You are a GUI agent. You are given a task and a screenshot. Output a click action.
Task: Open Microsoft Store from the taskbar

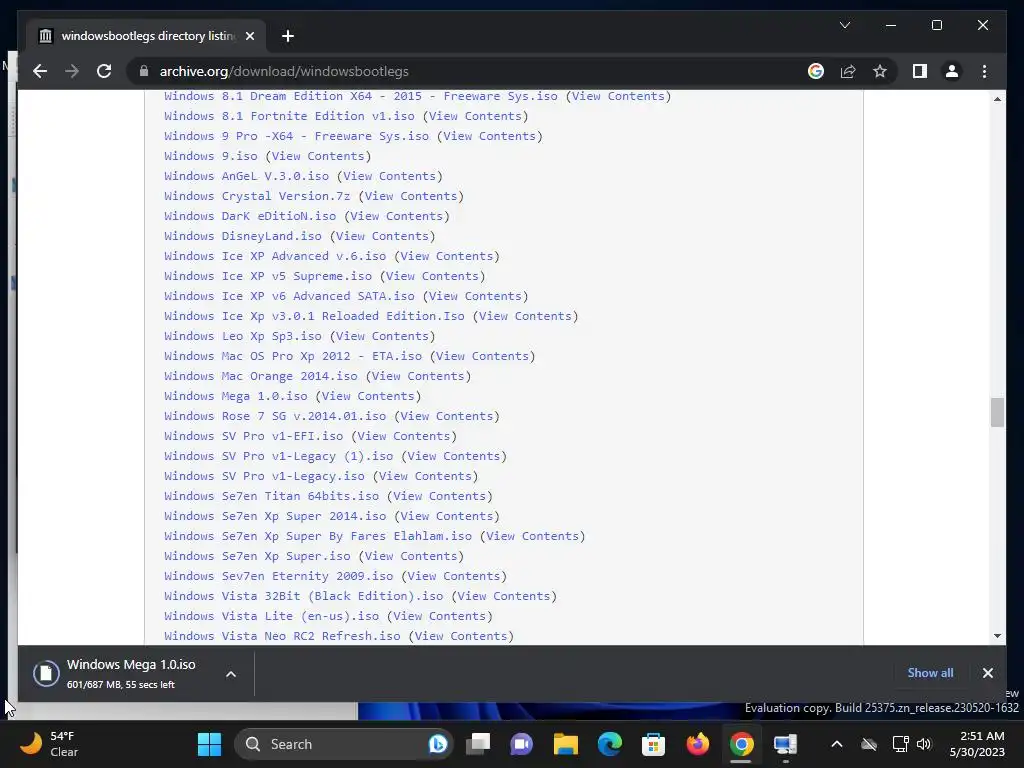pos(654,744)
